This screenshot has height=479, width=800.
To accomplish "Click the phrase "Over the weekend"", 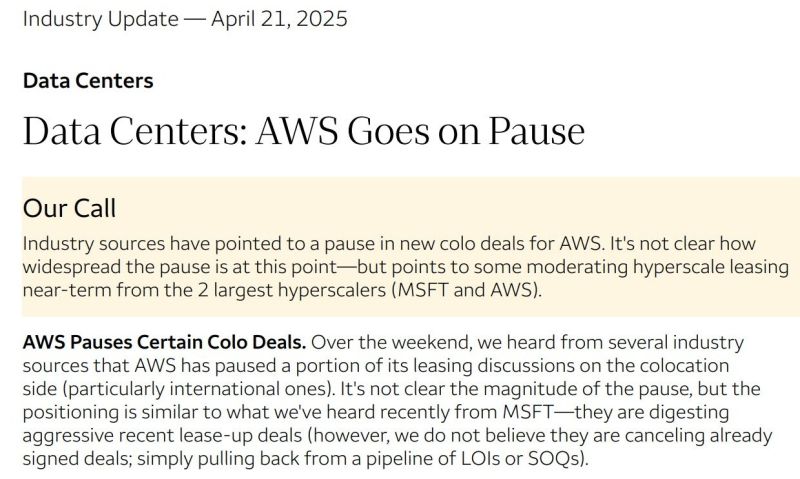I will tap(379, 343).
